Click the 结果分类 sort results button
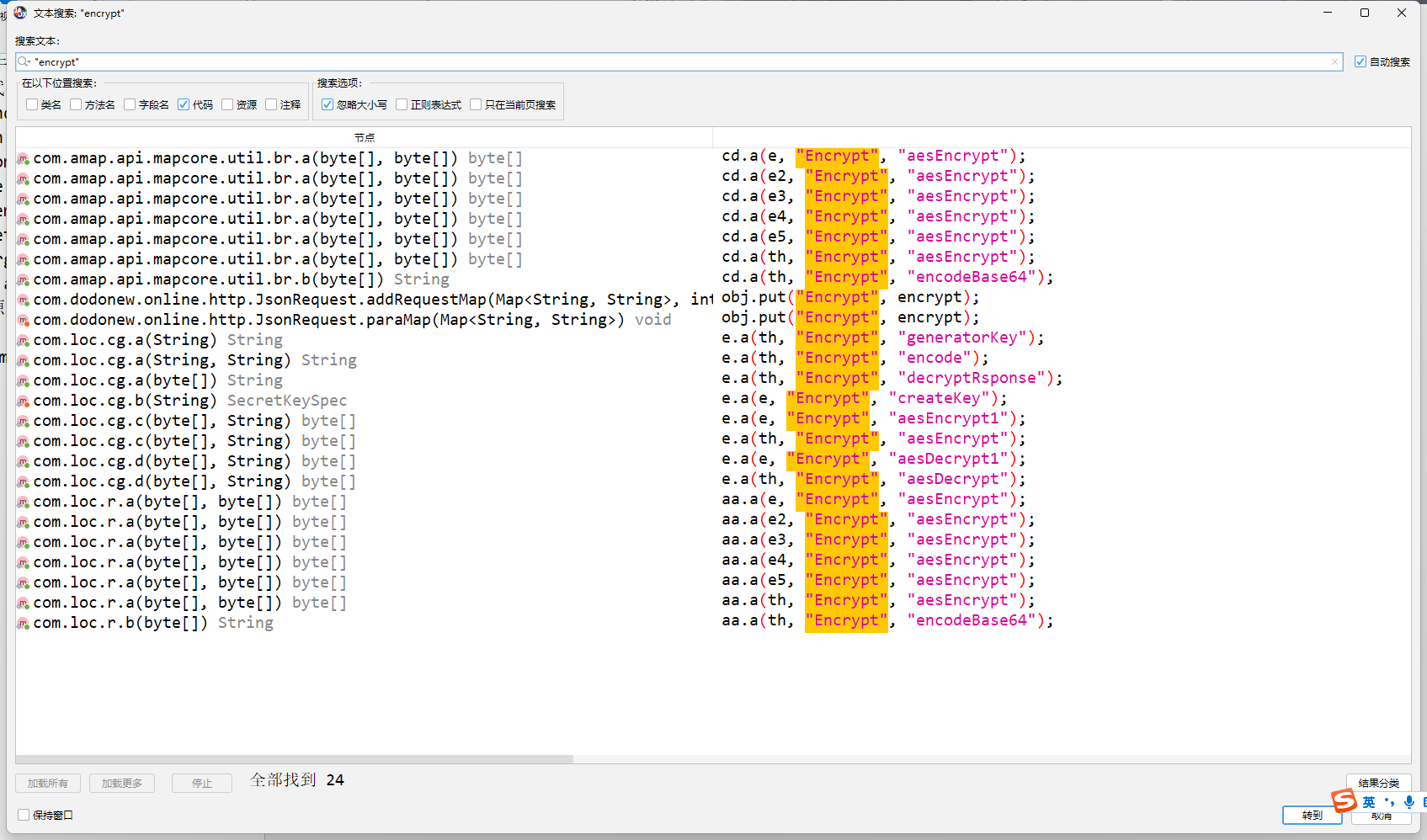Viewport: 1427px width, 840px height. click(x=1379, y=783)
